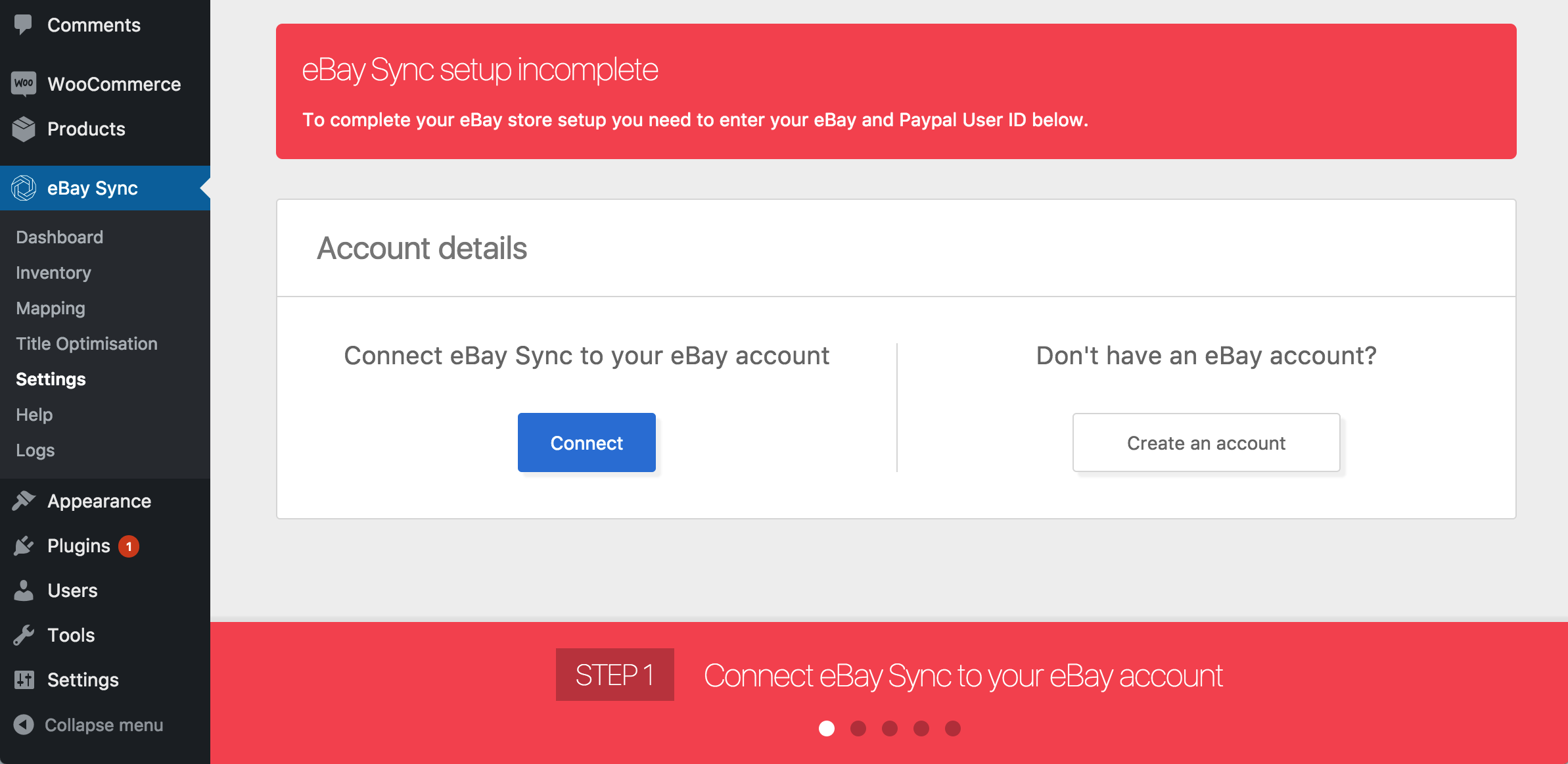Open Users via the person icon
This screenshot has width=1568, height=764.
pyautogui.click(x=24, y=590)
